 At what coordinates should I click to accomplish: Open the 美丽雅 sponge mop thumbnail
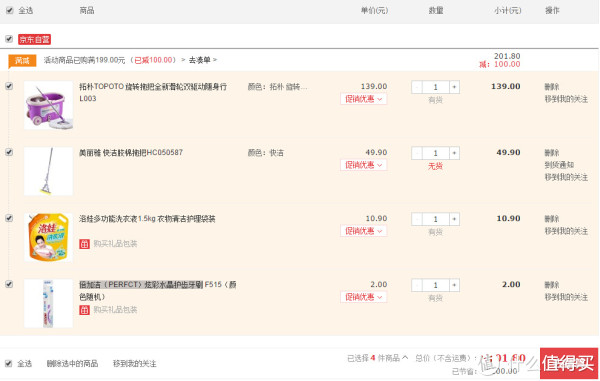coord(48,171)
